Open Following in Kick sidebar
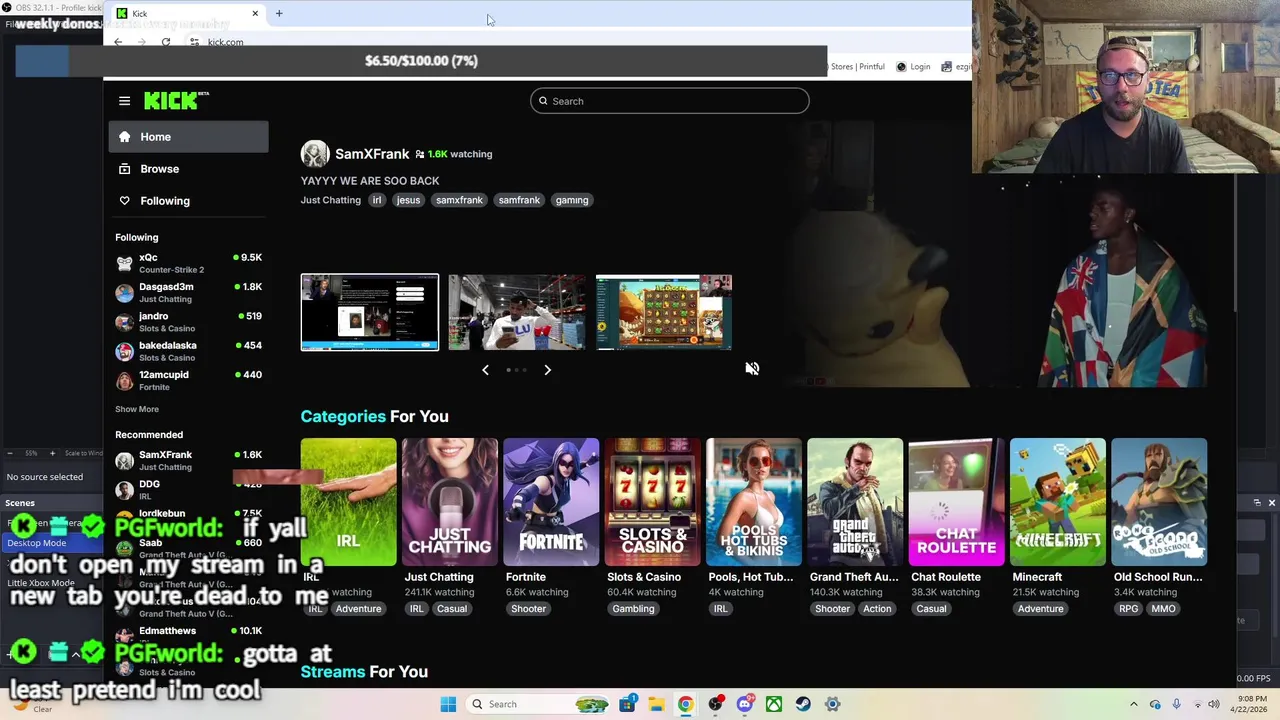 (188, 201)
